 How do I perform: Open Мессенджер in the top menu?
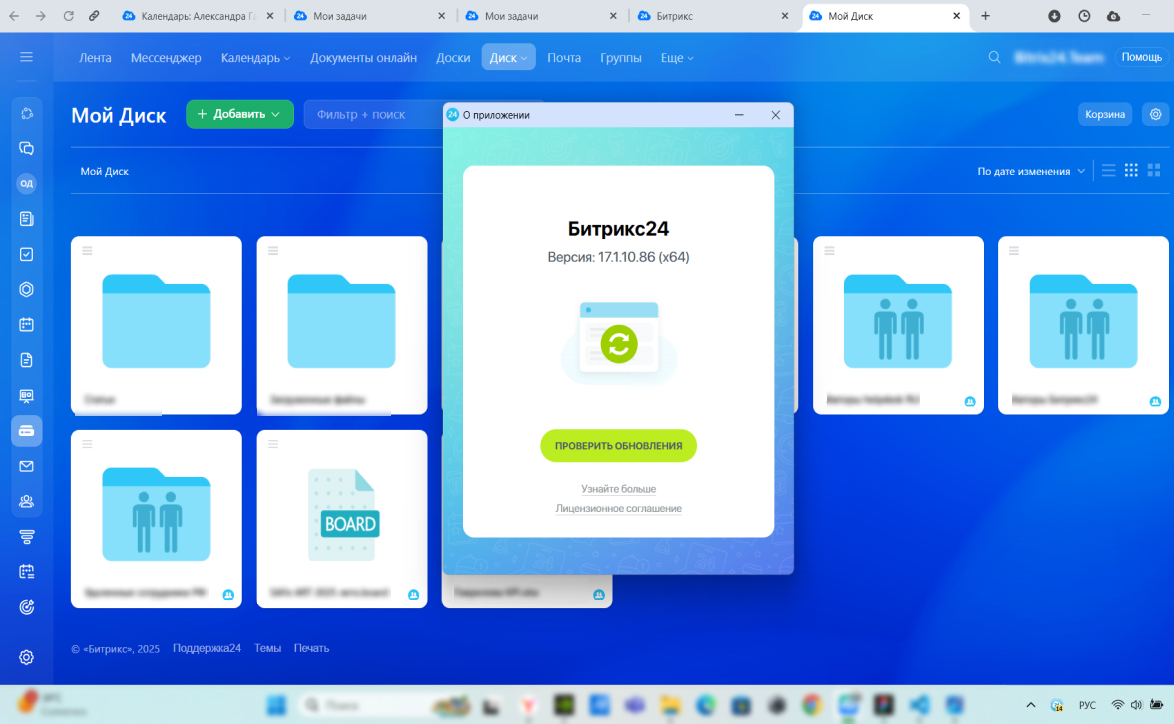pyautogui.click(x=166, y=58)
